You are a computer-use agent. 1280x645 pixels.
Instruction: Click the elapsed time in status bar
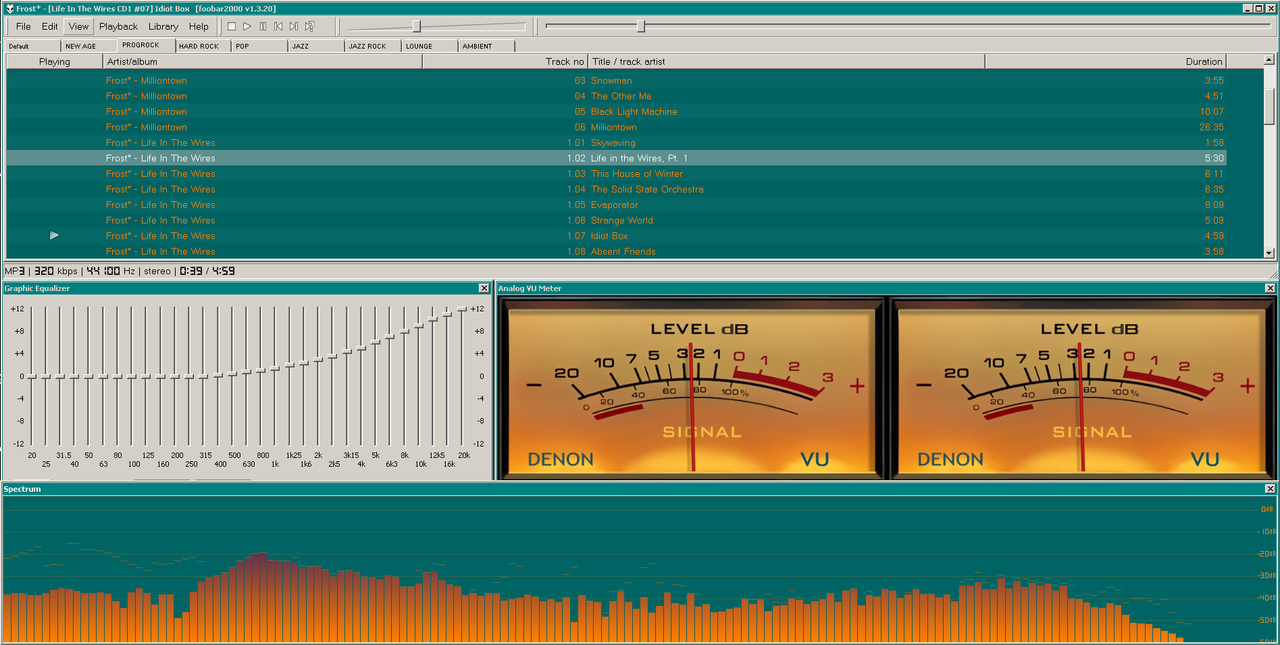point(190,271)
